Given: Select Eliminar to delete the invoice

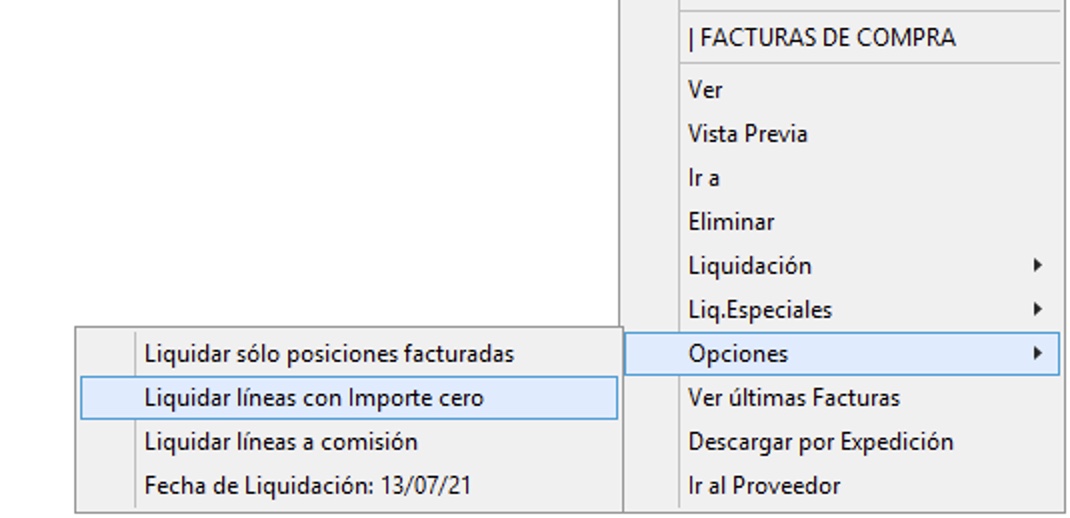Looking at the screenshot, I should click(x=731, y=222).
